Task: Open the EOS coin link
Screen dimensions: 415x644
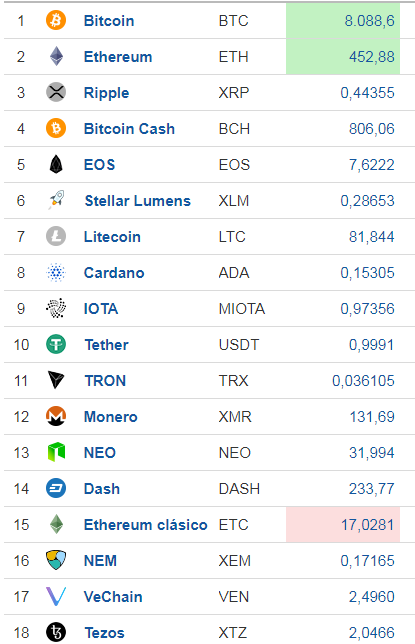Action: click(x=99, y=165)
